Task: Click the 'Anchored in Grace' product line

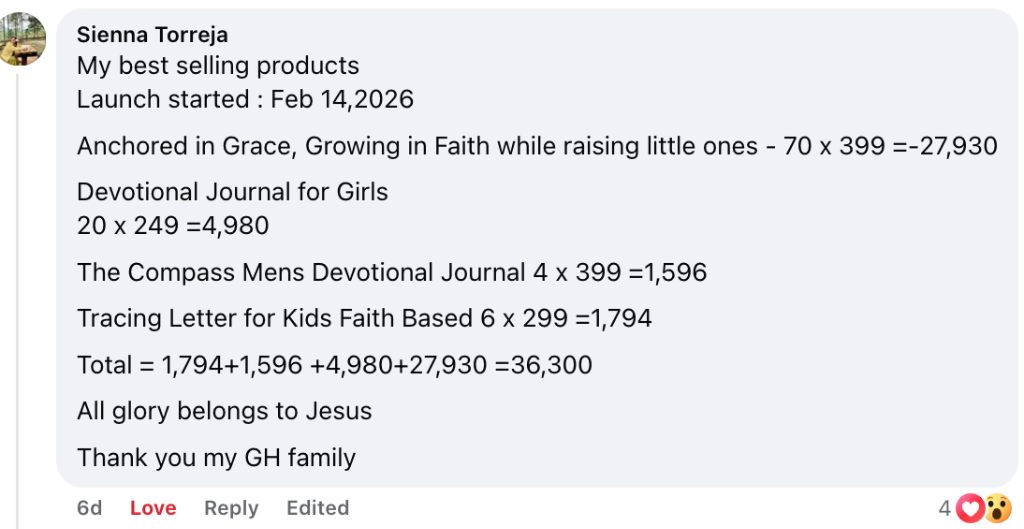Action: [537, 146]
